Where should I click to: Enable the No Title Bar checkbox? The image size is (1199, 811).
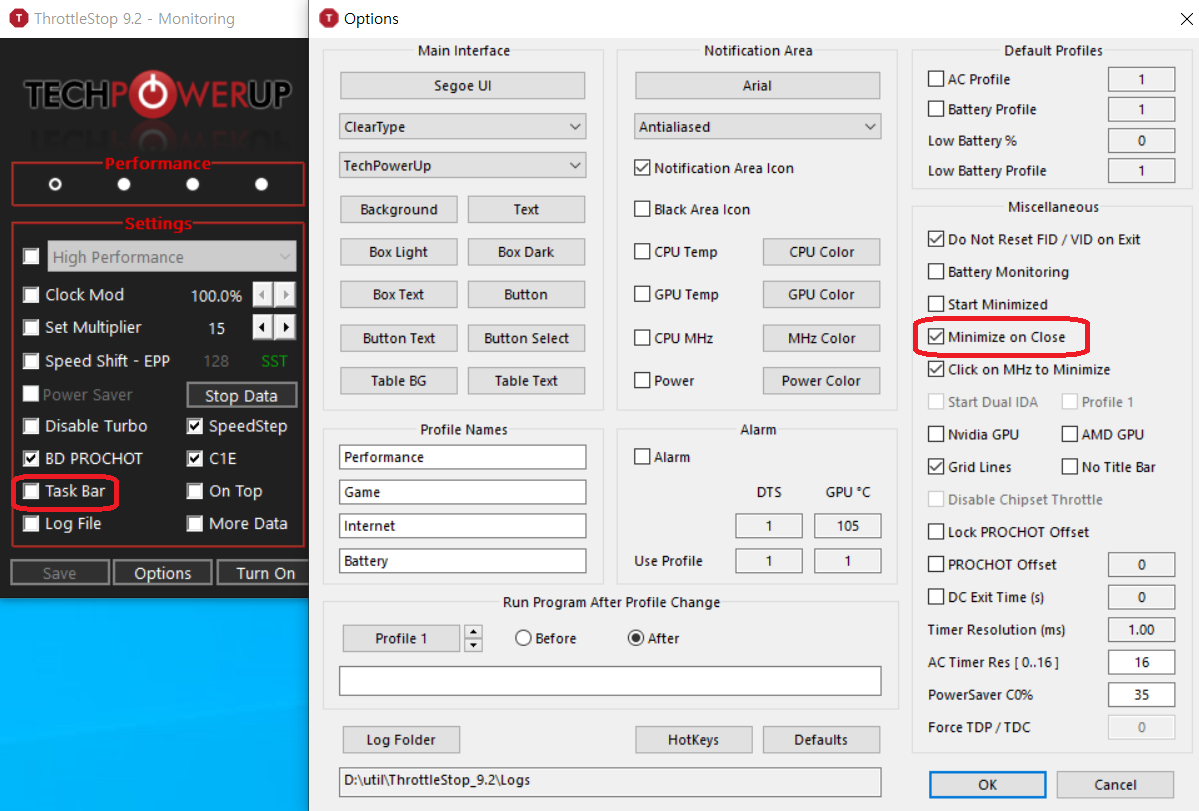click(1070, 466)
